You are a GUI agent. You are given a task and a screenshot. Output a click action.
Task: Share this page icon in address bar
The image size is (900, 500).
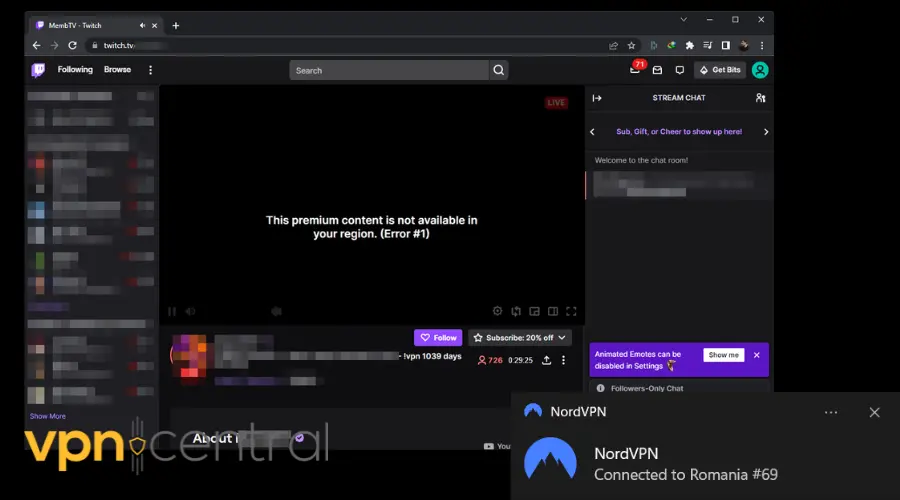pos(613,45)
